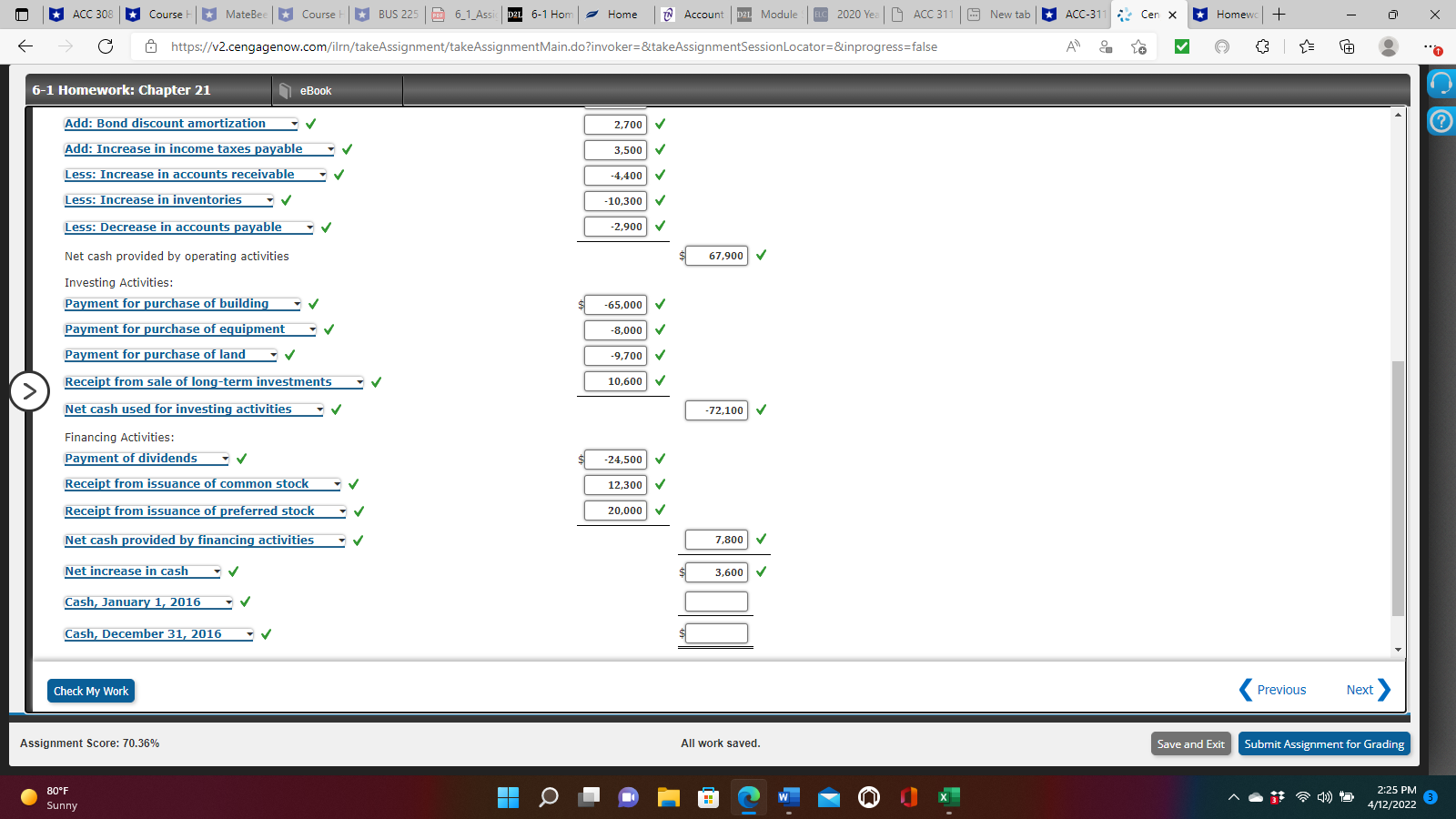This screenshot has height=819, width=1456.
Task: Click the empty Cash, January 1, 2016 amount field
Action: (716, 601)
